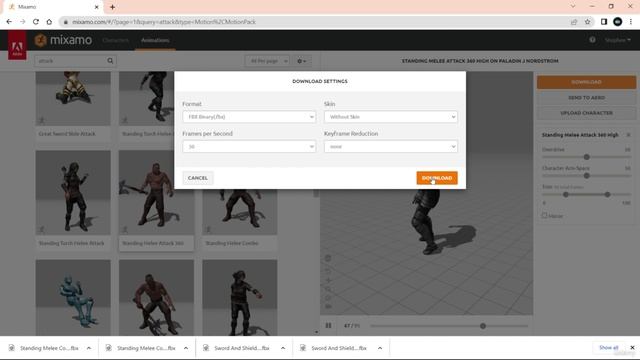Open the user account dropdown in header
This screenshot has width=640, height=360.
[x=618, y=40]
